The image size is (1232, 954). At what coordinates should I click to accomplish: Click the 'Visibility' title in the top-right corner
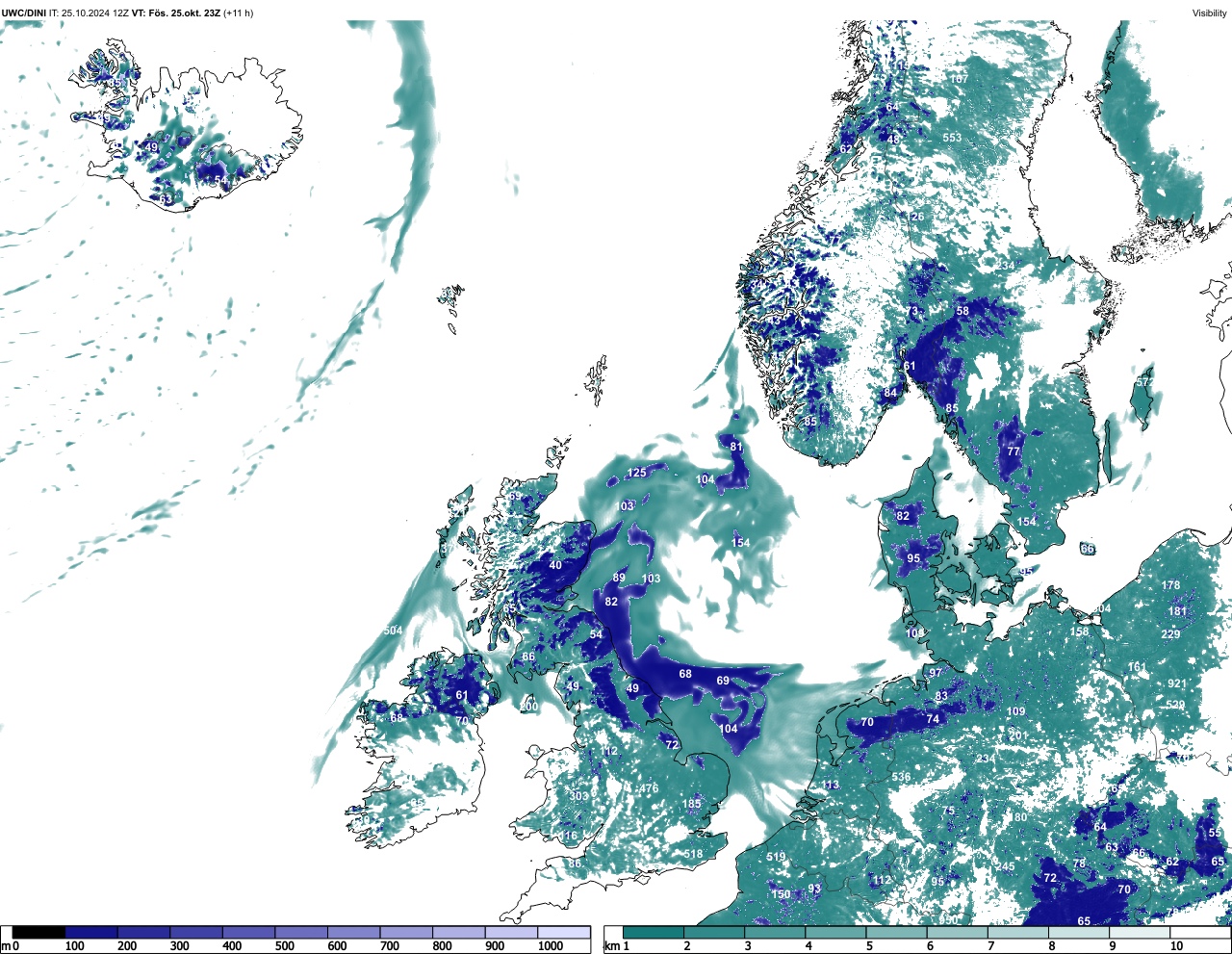pos(1210,13)
